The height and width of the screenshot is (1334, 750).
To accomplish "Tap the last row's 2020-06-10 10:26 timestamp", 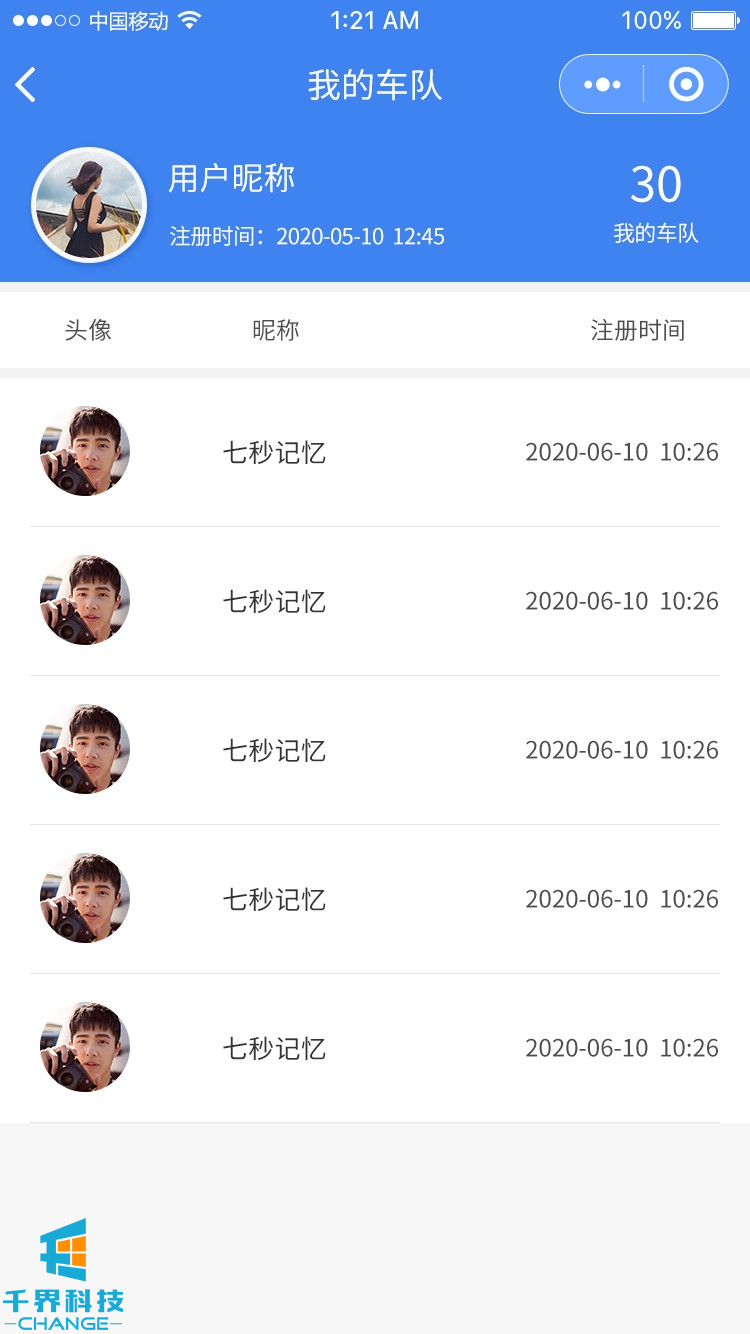I will click(621, 1048).
